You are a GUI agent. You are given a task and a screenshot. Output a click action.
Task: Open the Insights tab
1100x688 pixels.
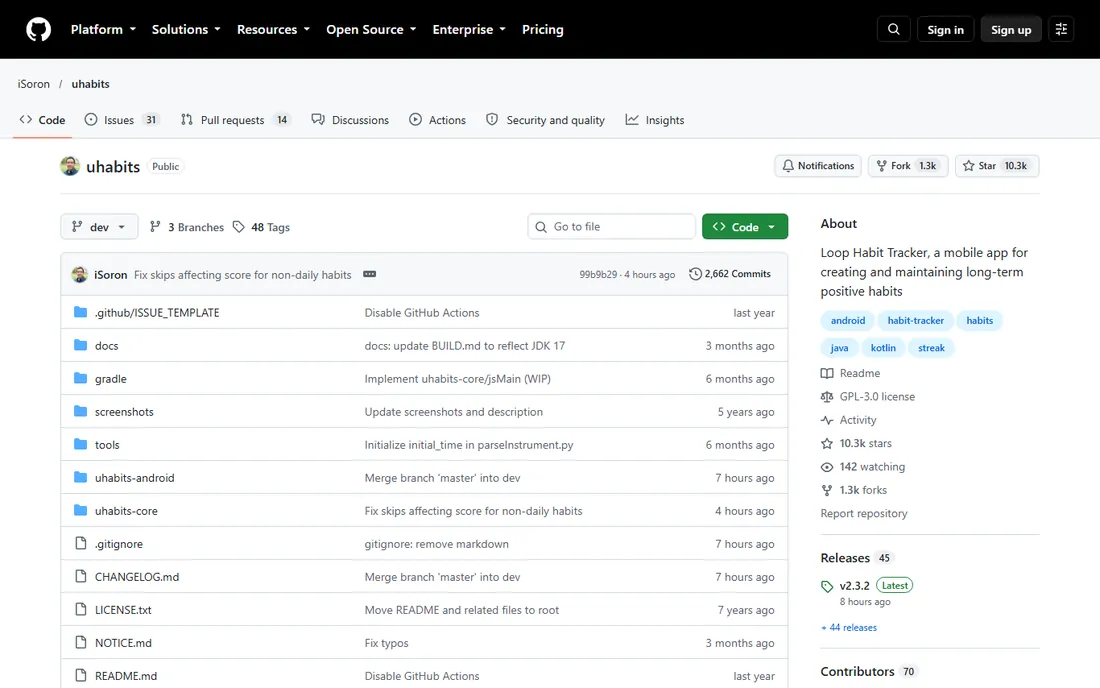[655, 120]
